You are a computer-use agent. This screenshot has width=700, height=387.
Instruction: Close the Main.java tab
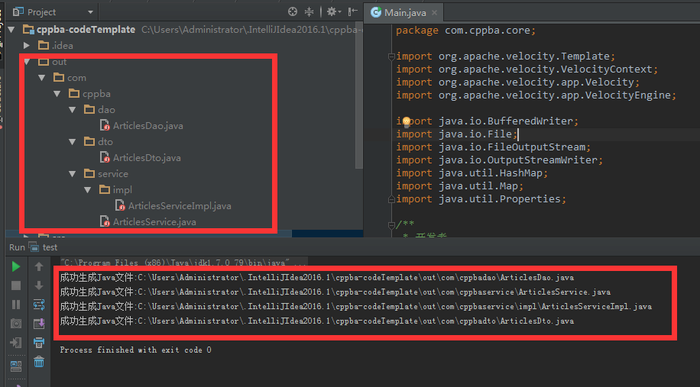[434, 12]
